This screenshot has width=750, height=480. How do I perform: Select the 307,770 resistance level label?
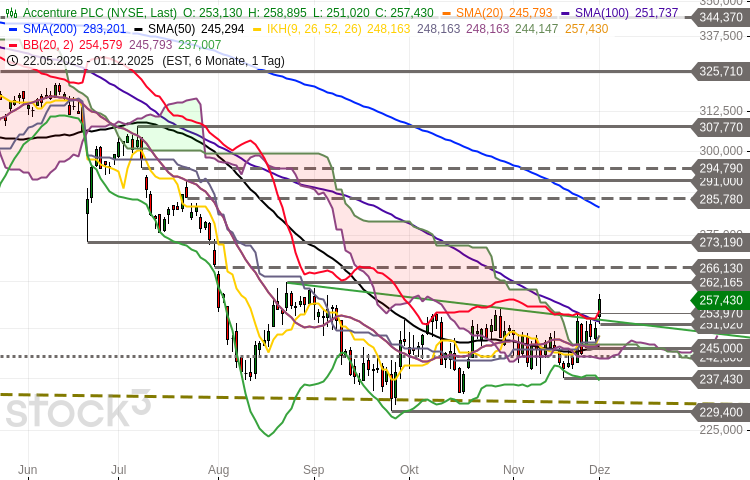coord(718,127)
